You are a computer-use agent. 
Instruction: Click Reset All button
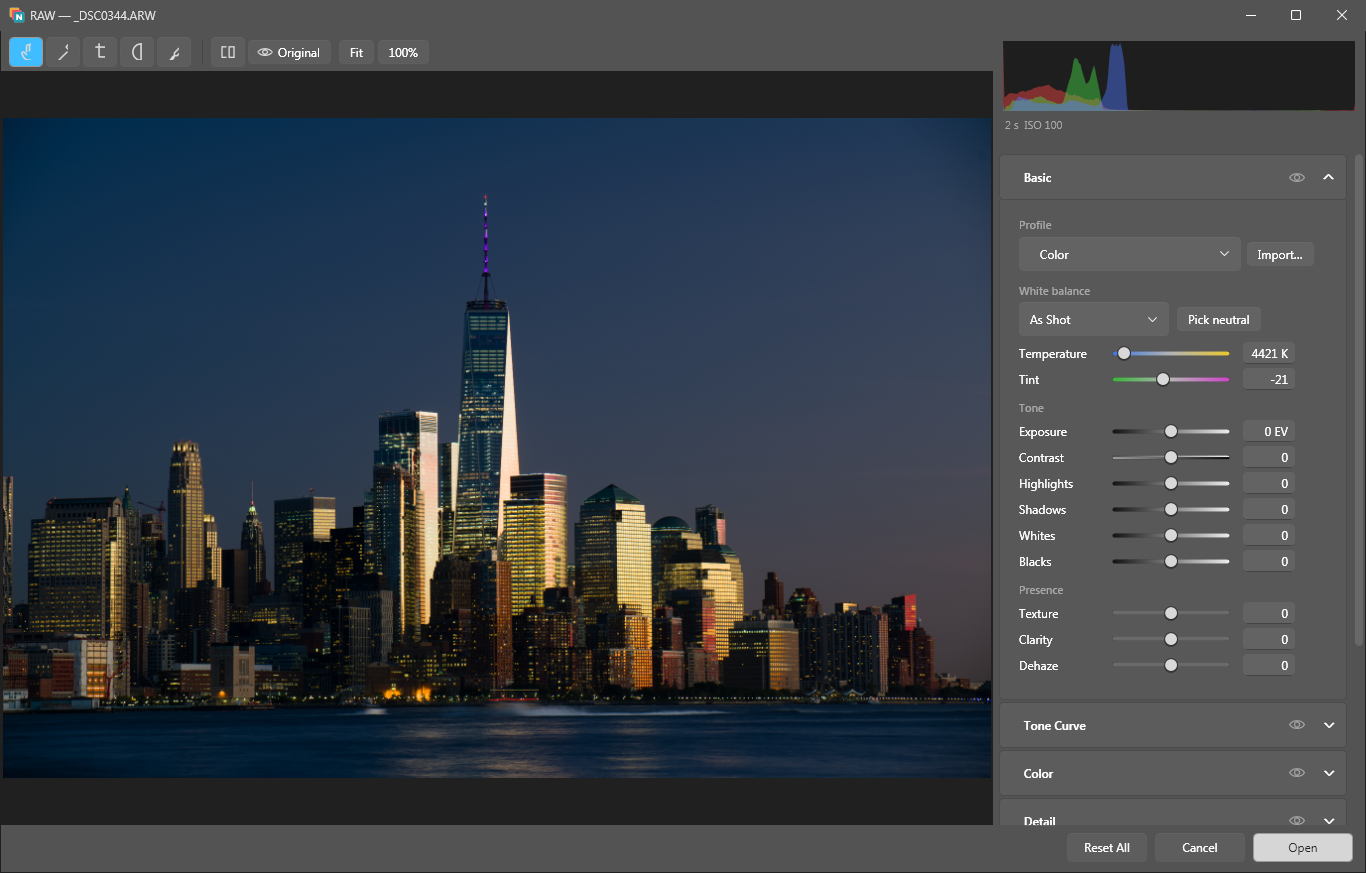pos(1107,847)
